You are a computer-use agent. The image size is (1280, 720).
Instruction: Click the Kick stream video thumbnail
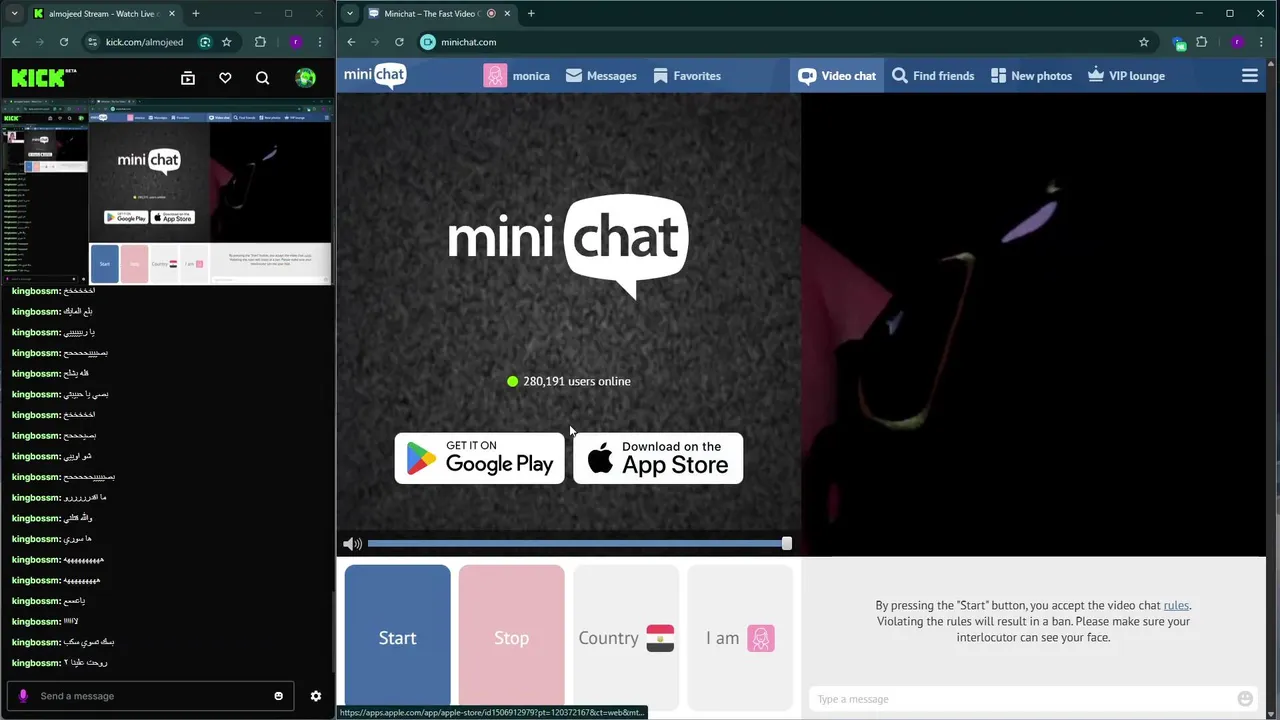coord(167,191)
